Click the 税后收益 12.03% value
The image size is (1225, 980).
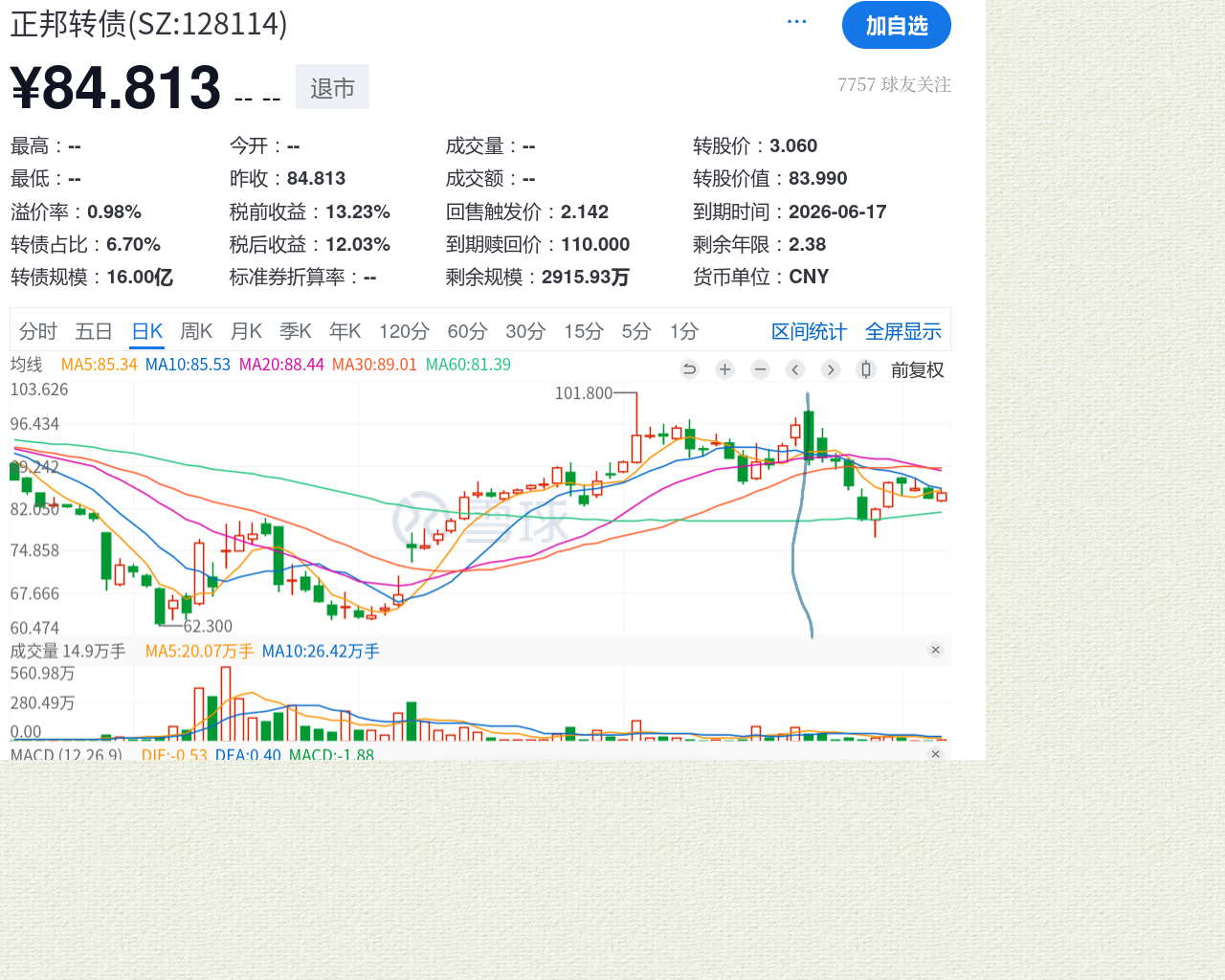click(x=358, y=244)
